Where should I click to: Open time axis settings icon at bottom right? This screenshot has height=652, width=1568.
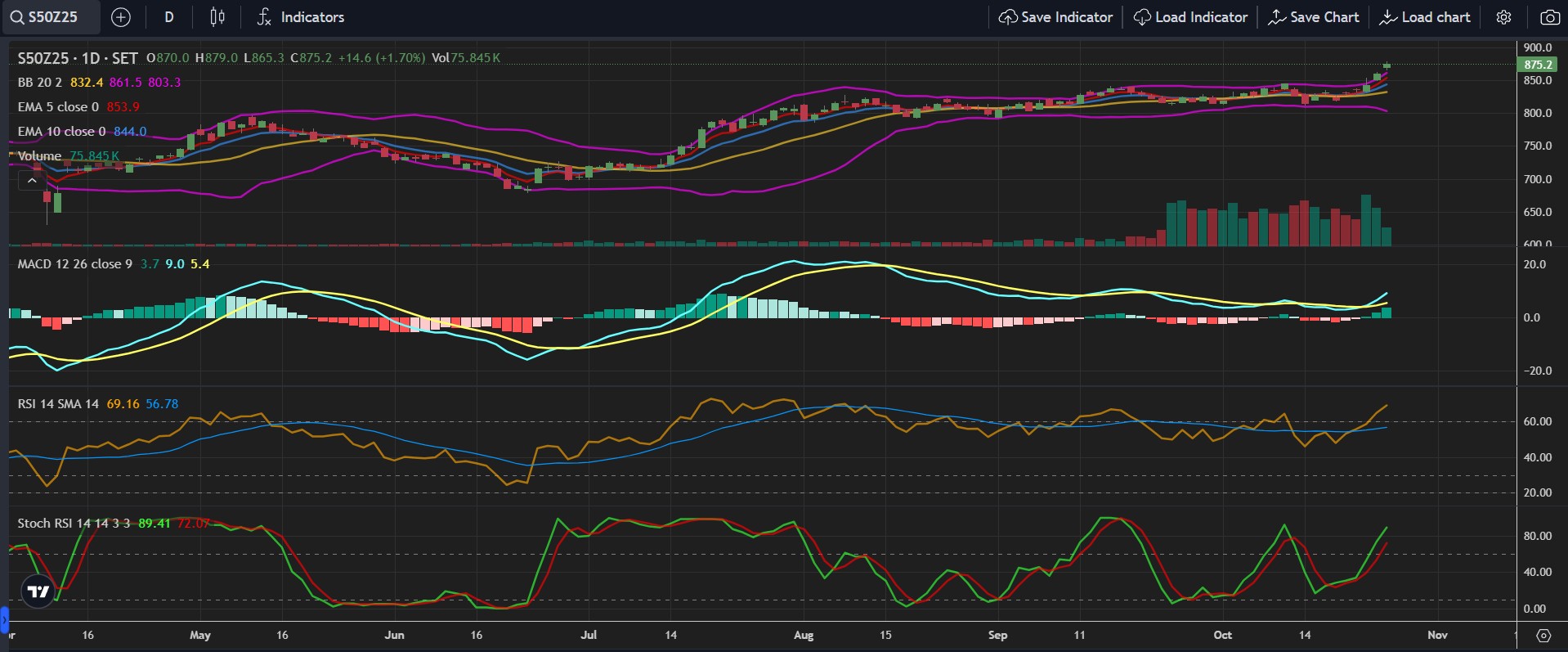click(1543, 636)
